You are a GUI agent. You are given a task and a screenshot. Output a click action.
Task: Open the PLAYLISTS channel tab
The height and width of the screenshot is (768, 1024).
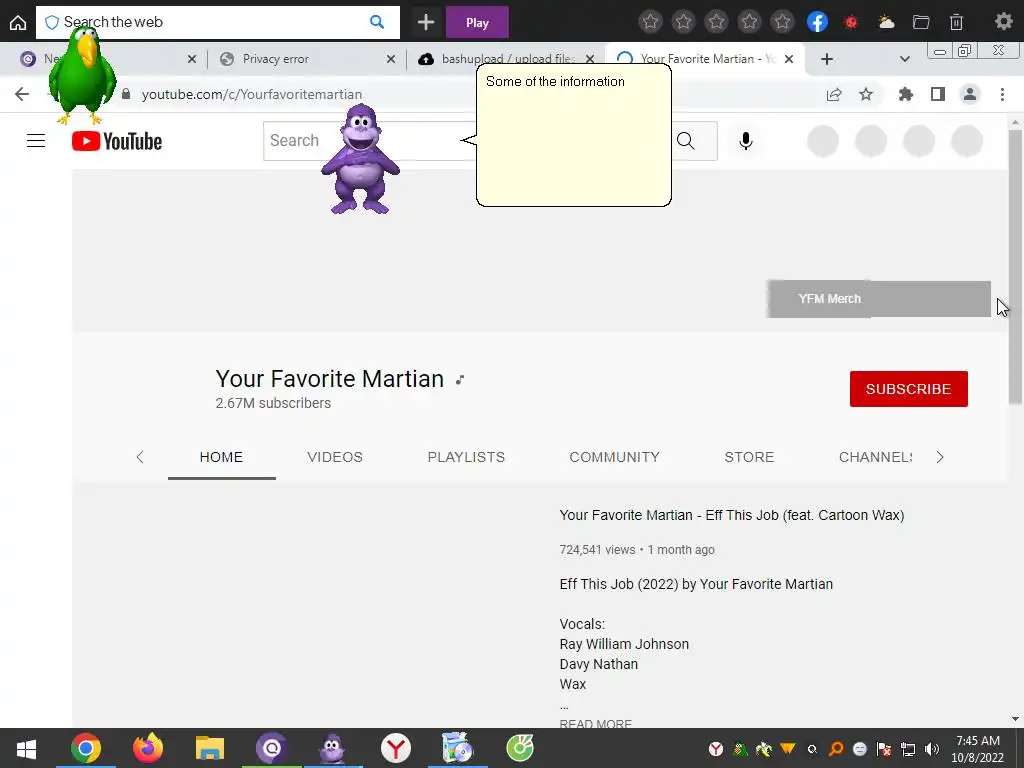click(466, 457)
